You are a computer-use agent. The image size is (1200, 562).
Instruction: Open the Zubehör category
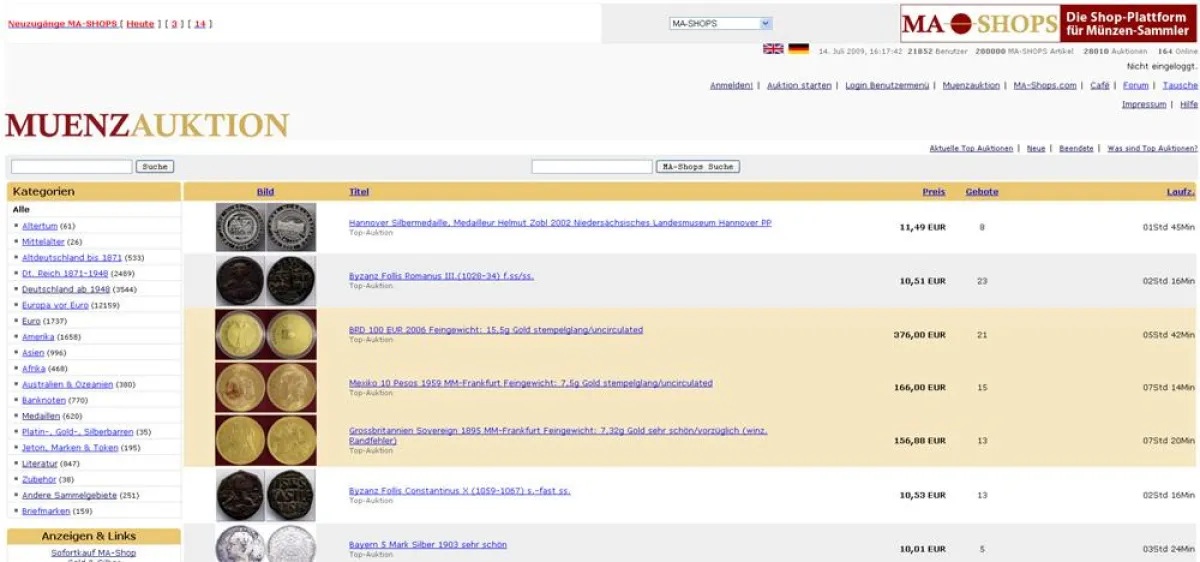point(39,480)
